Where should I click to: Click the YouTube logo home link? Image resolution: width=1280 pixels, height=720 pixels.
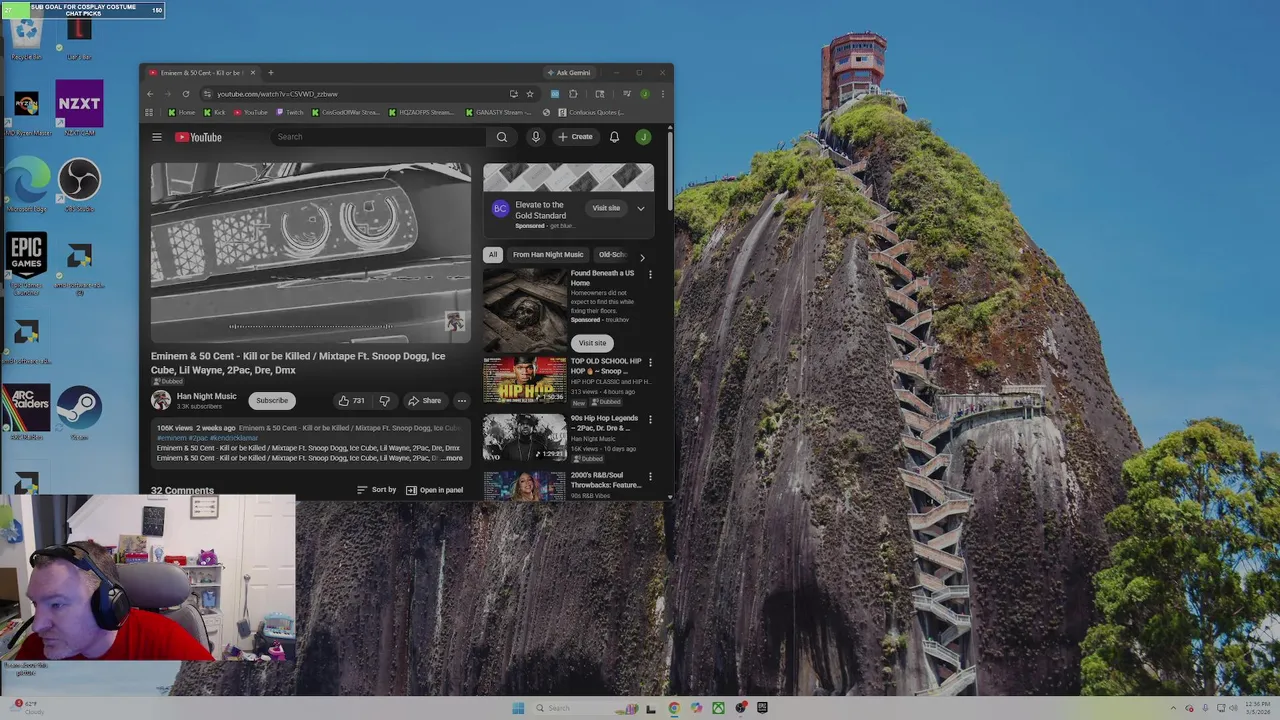click(198, 137)
